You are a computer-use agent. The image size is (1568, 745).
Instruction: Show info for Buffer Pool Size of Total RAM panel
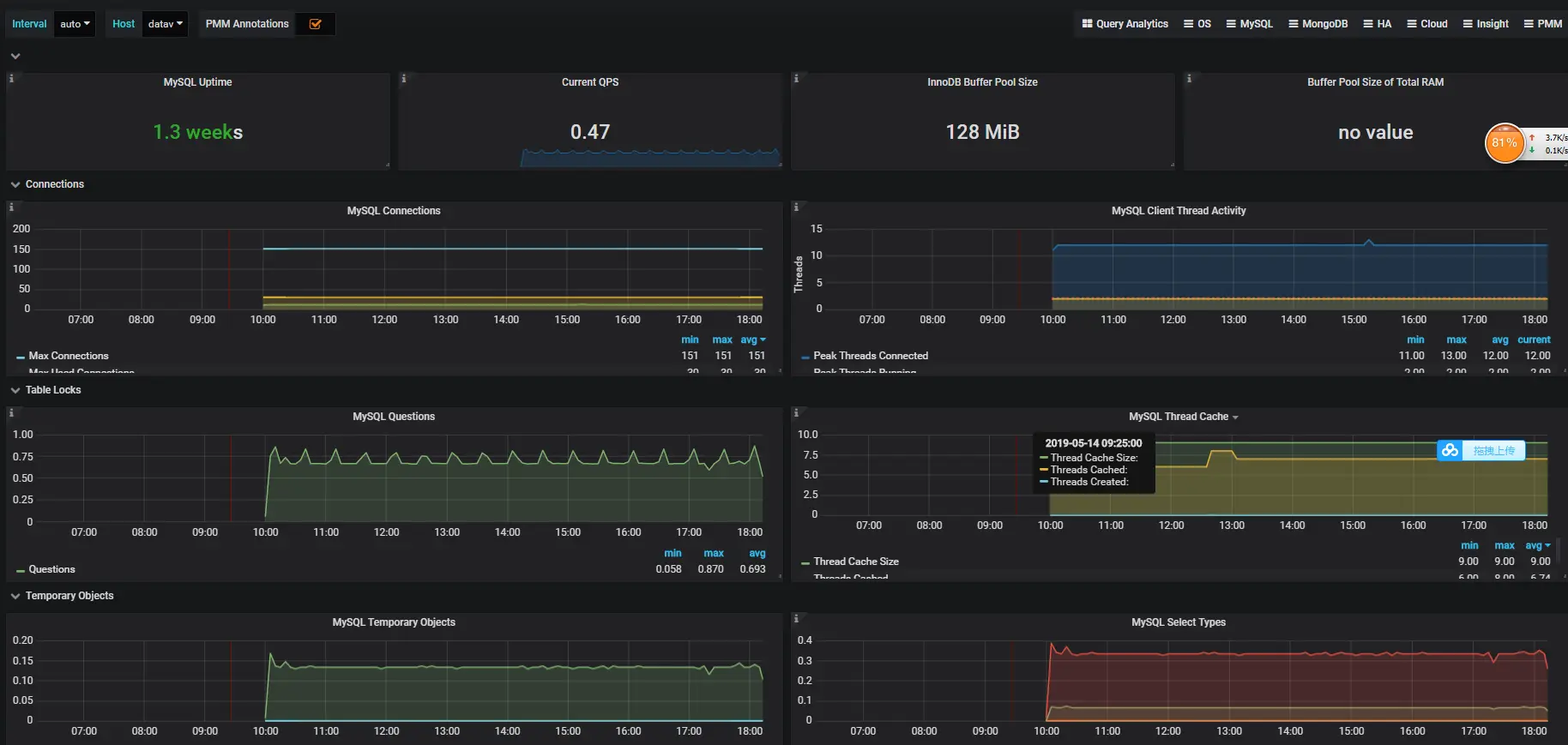1189,78
